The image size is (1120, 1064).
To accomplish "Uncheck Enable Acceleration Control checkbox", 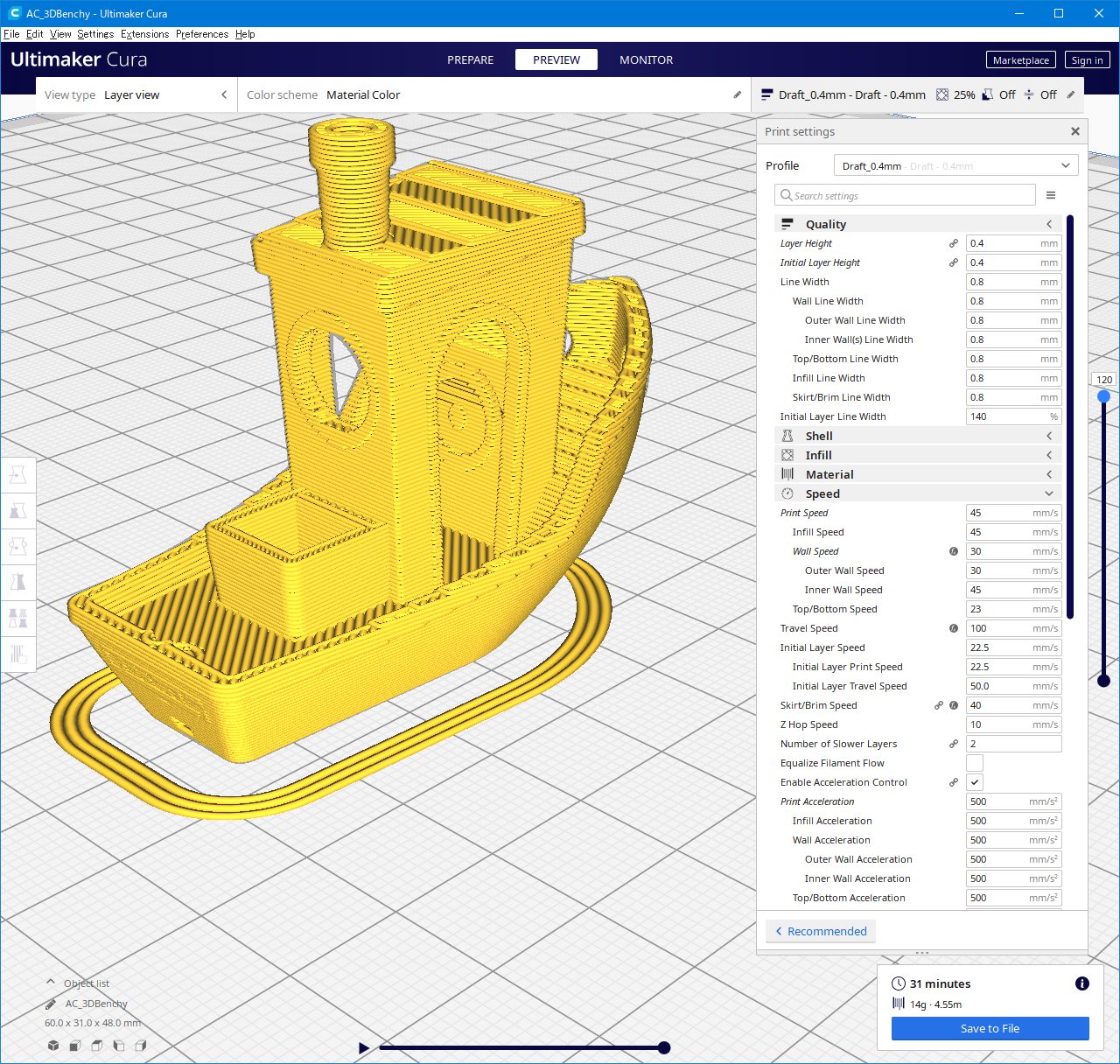I will [975, 782].
